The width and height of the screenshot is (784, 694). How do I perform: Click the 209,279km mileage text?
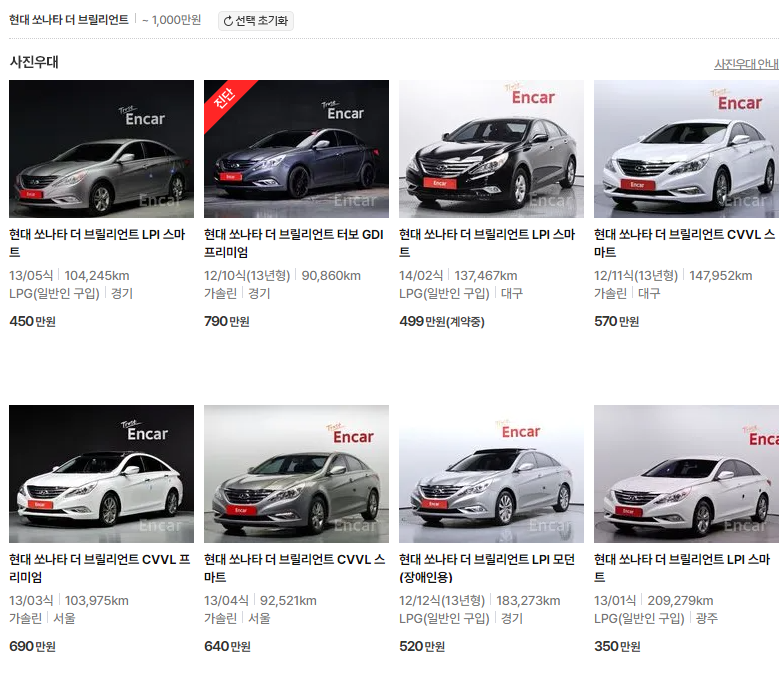680,600
